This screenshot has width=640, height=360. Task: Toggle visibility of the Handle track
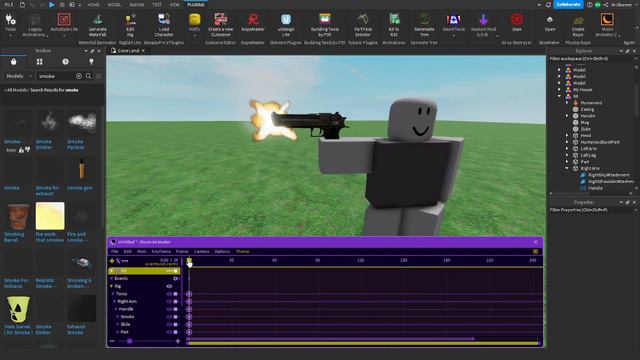pyautogui.click(x=169, y=309)
